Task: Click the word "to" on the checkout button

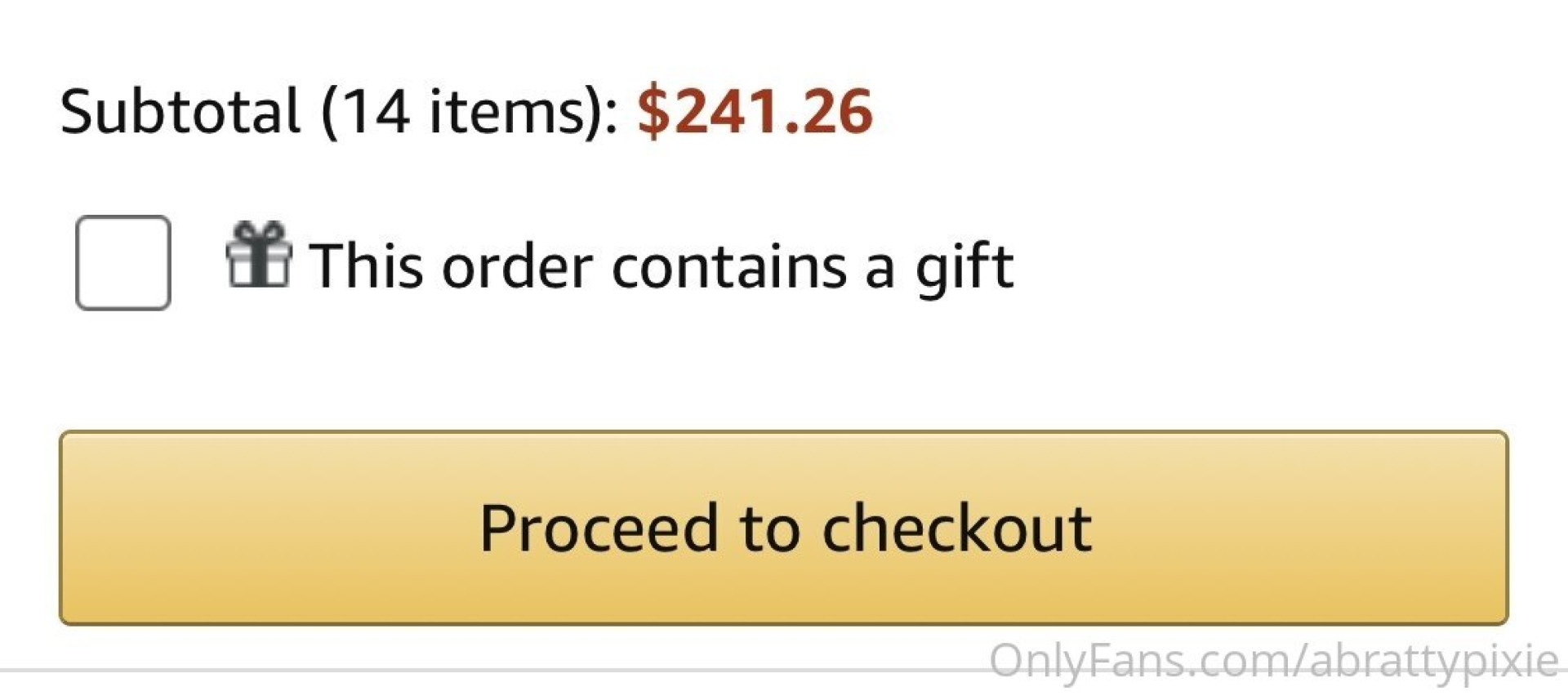Action: 769,529
